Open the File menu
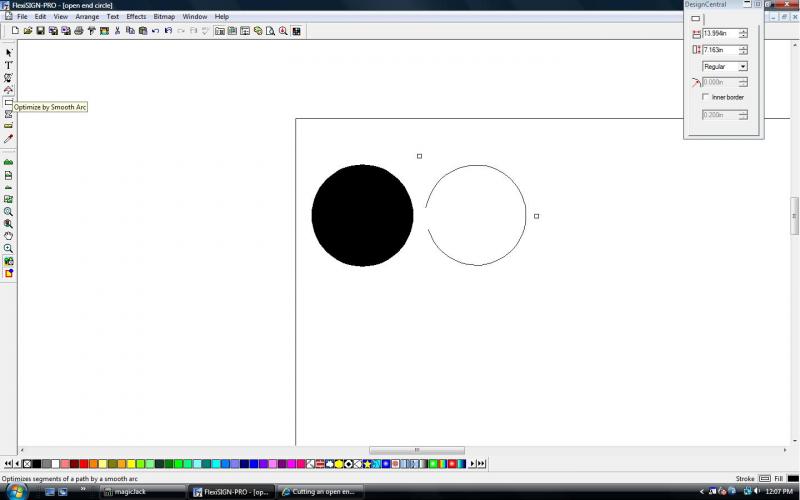Viewport: 800px width, 500px height. tap(22, 16)
